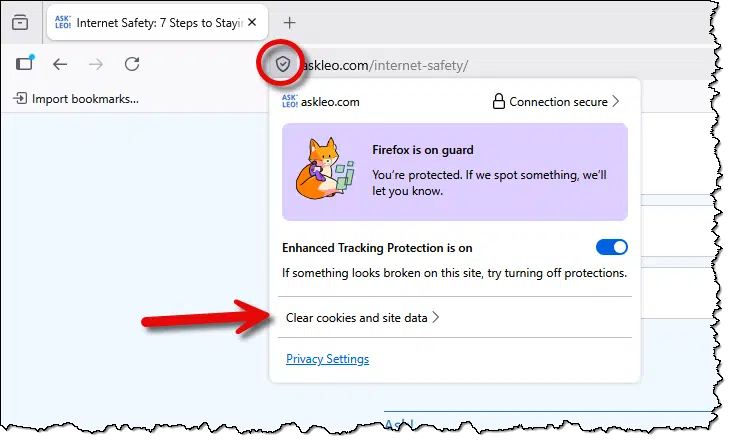Click the Ask Leo favicon on the tab
The width and height of the screenshot is (731, 443).
click(61, 21)
